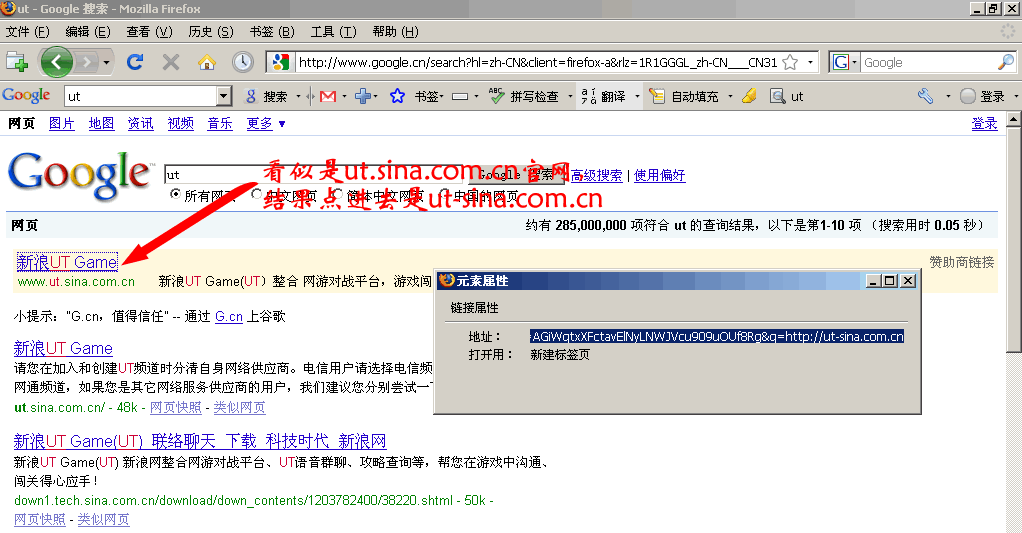The width and height of the screenshot is (1022, 533).
Task: Go back with the green arrow button
Action: [x=57, y=63]
